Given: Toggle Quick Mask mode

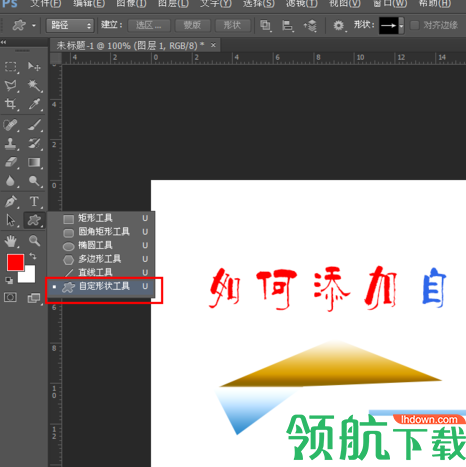Looking at the screenshot, I should click(10, 297).
